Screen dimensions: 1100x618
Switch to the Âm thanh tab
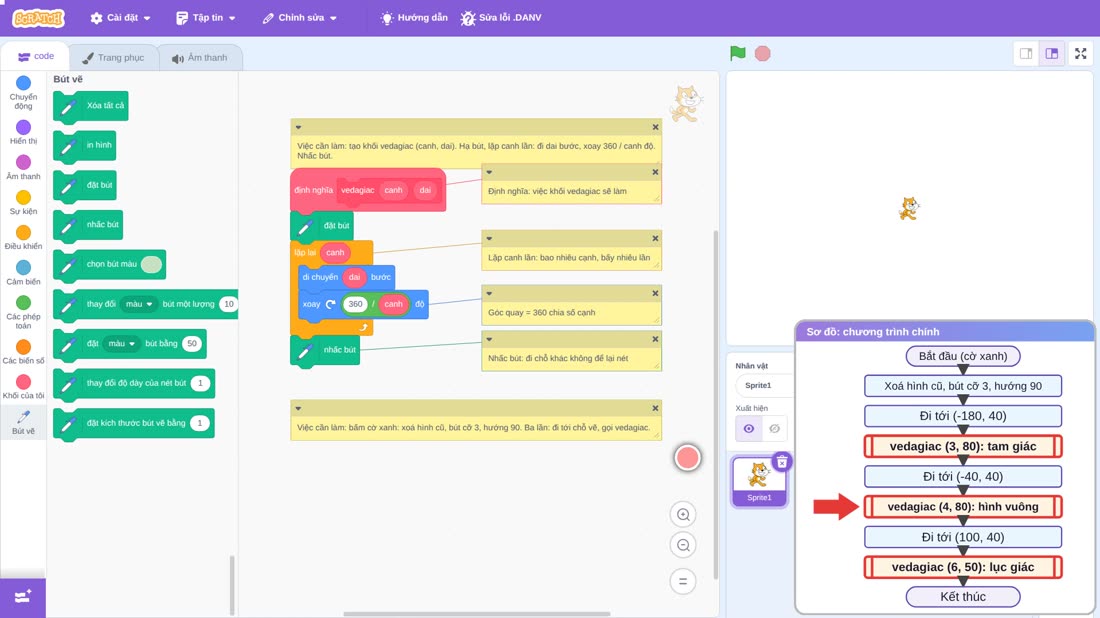200,58
